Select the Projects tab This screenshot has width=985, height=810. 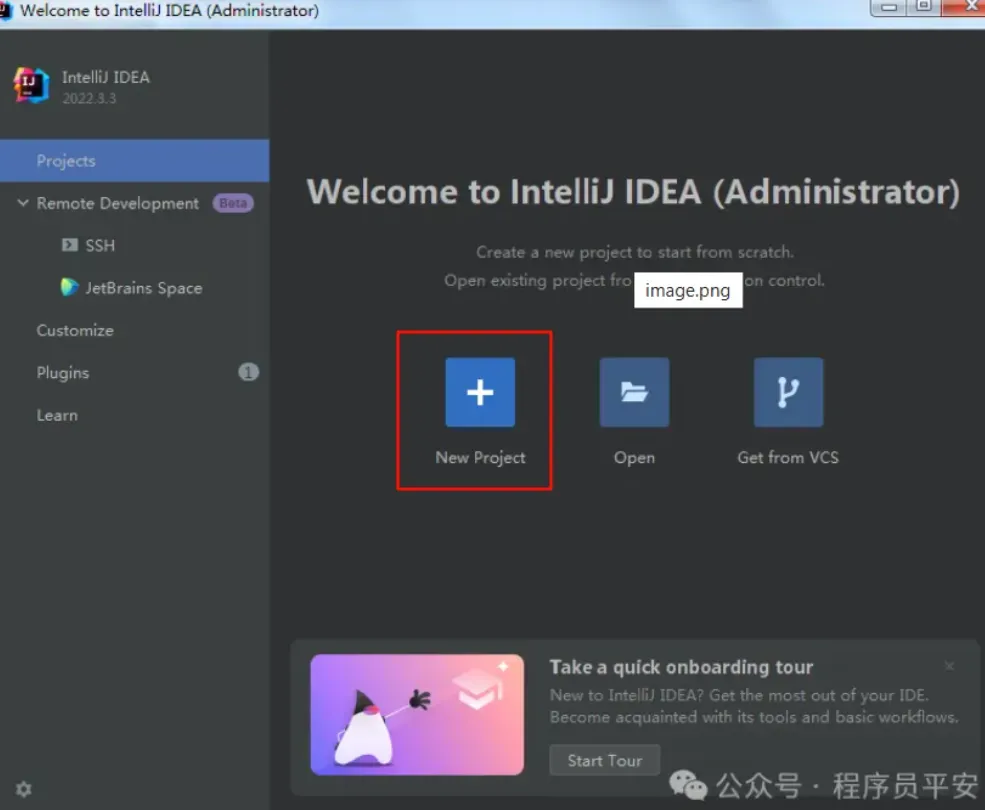click(134, 161)
